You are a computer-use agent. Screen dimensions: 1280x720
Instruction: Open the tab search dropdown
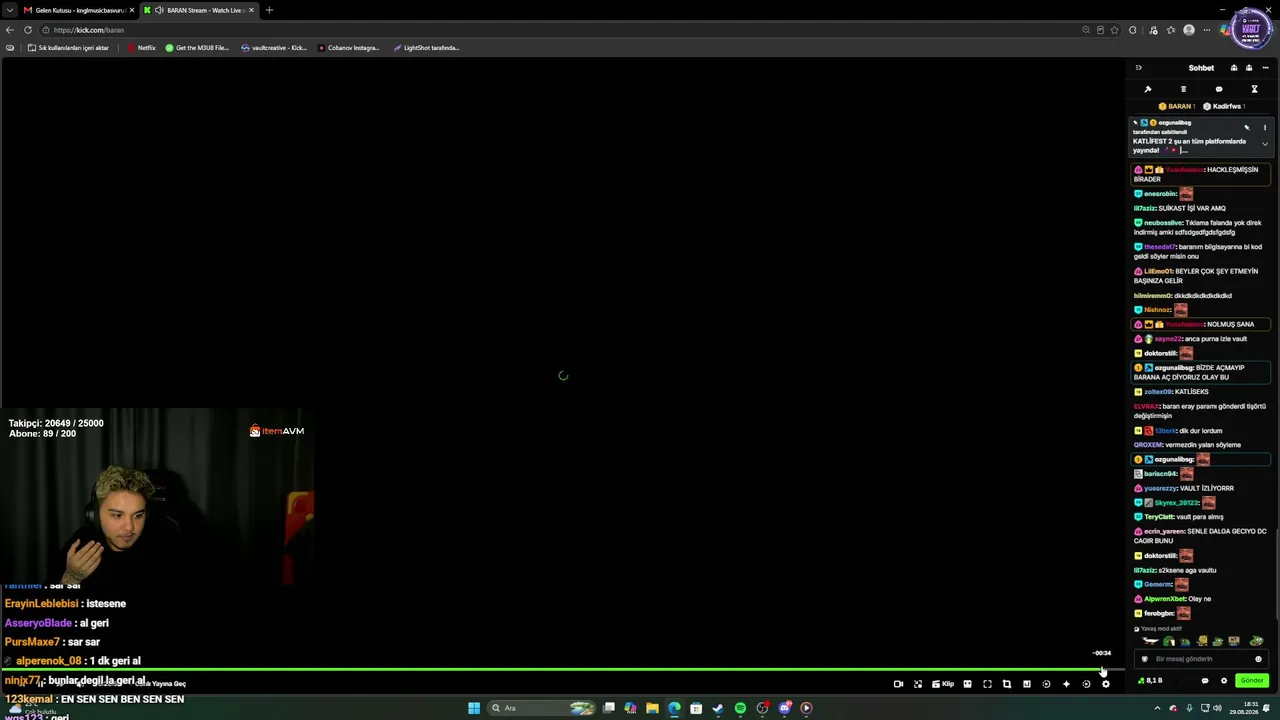click(9, 10)
